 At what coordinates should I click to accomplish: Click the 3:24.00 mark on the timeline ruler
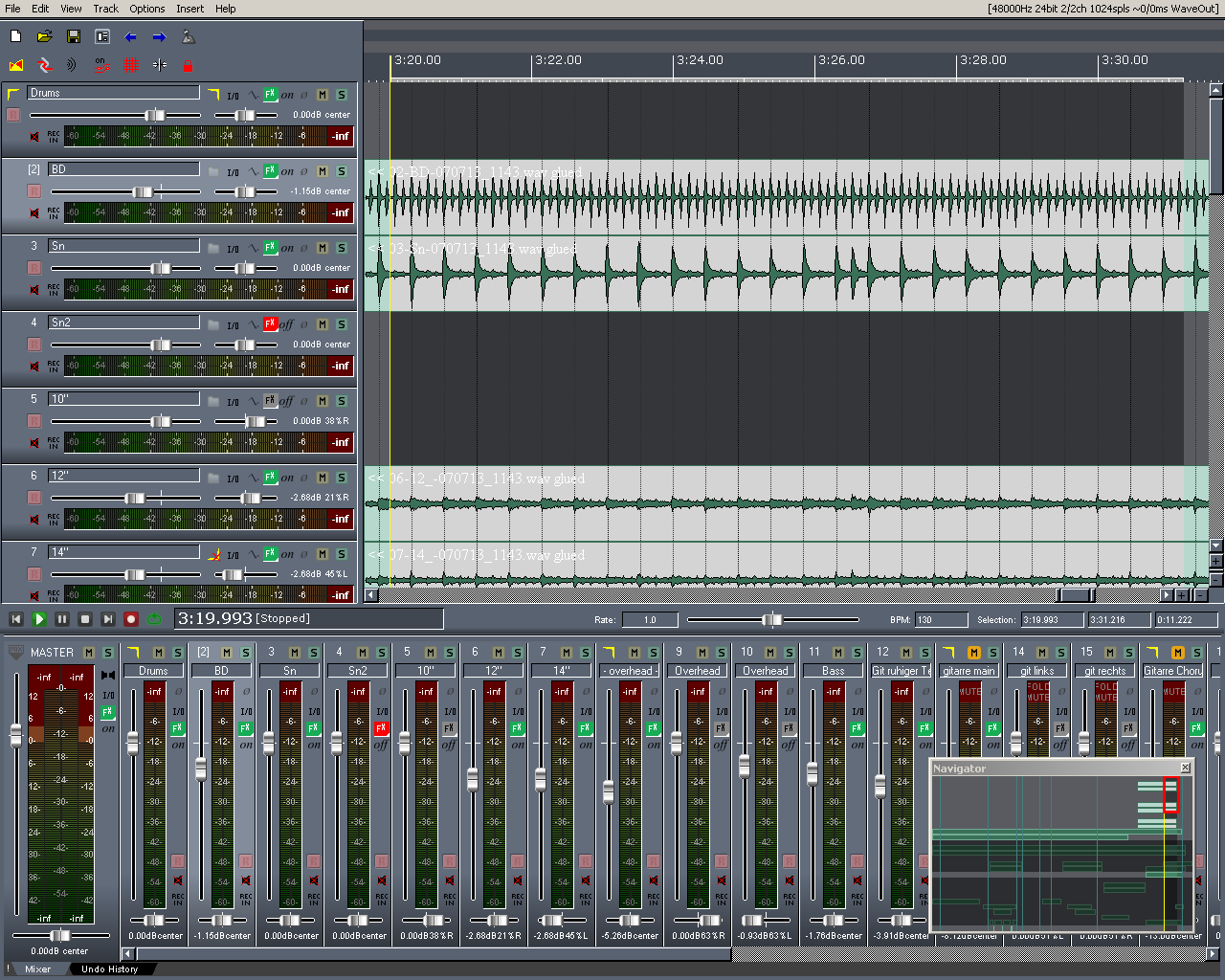[x=700, y=60]
